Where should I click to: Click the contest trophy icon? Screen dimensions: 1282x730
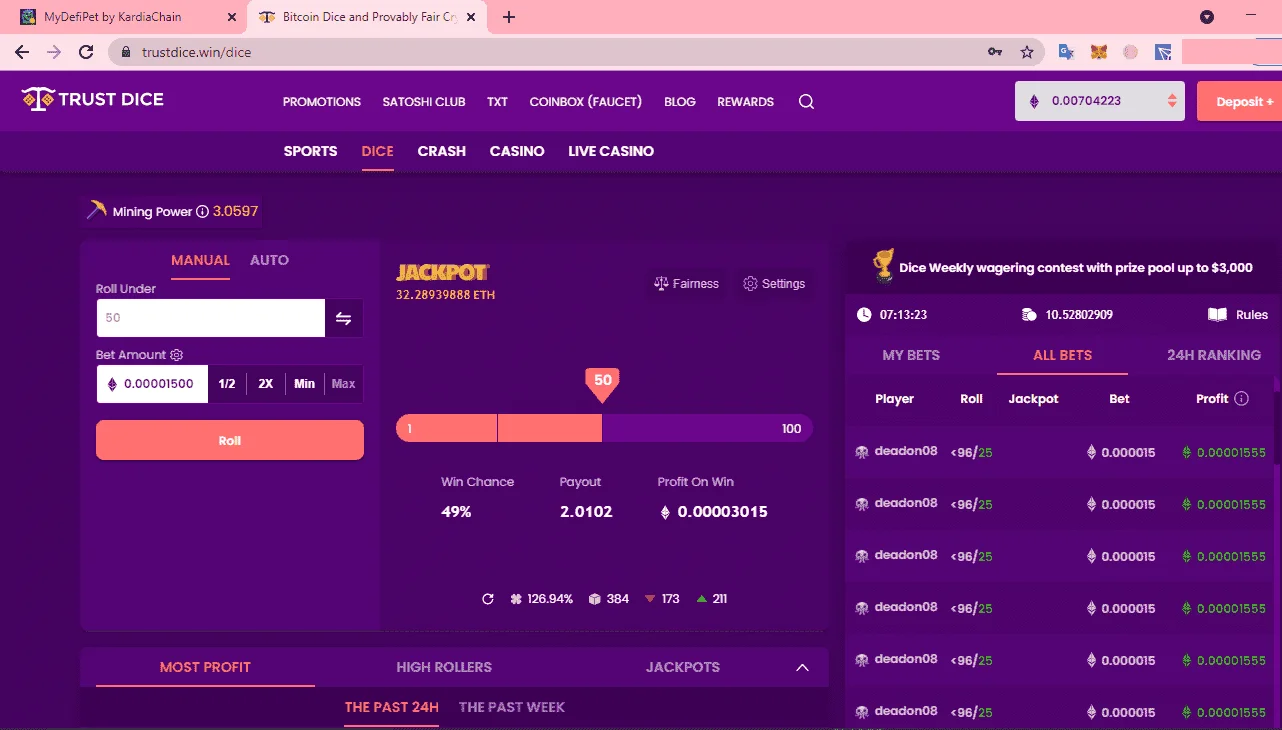(x=883, y=266)
